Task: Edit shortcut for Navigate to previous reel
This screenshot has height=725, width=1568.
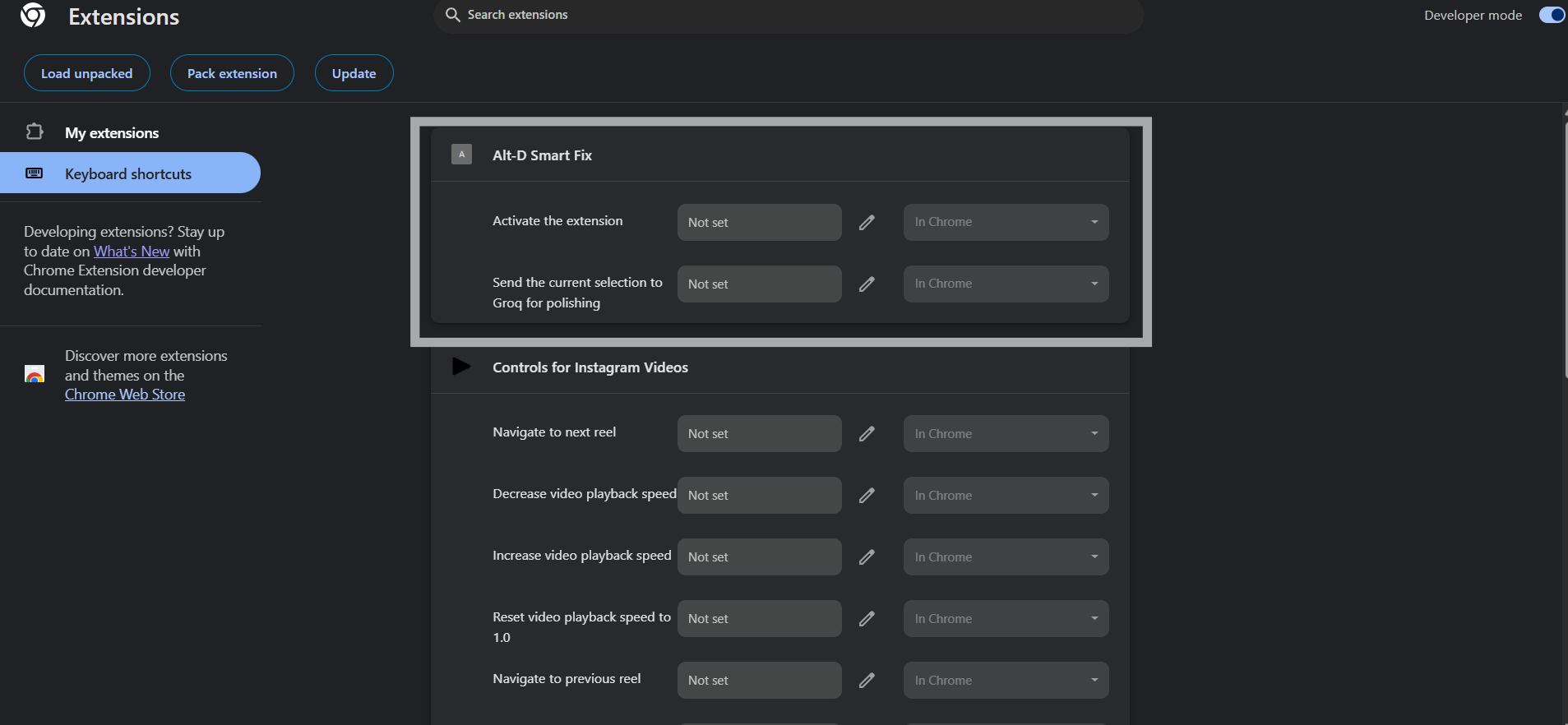Action: coord(867,681)
